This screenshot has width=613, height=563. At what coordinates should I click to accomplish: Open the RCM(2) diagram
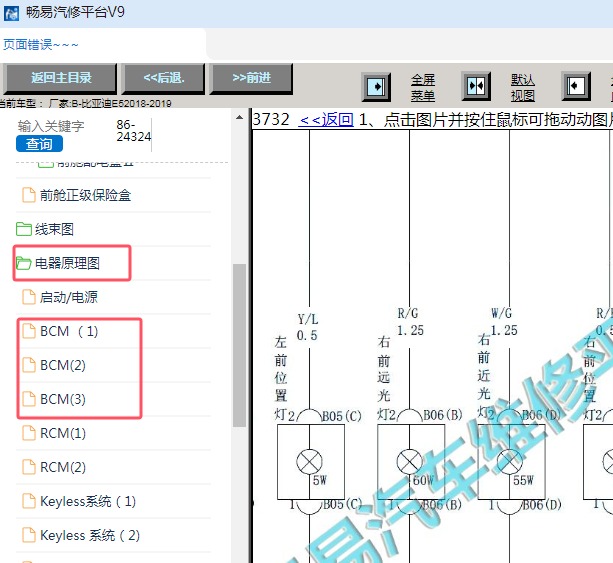pyautogui.click(x=63, y=467)
